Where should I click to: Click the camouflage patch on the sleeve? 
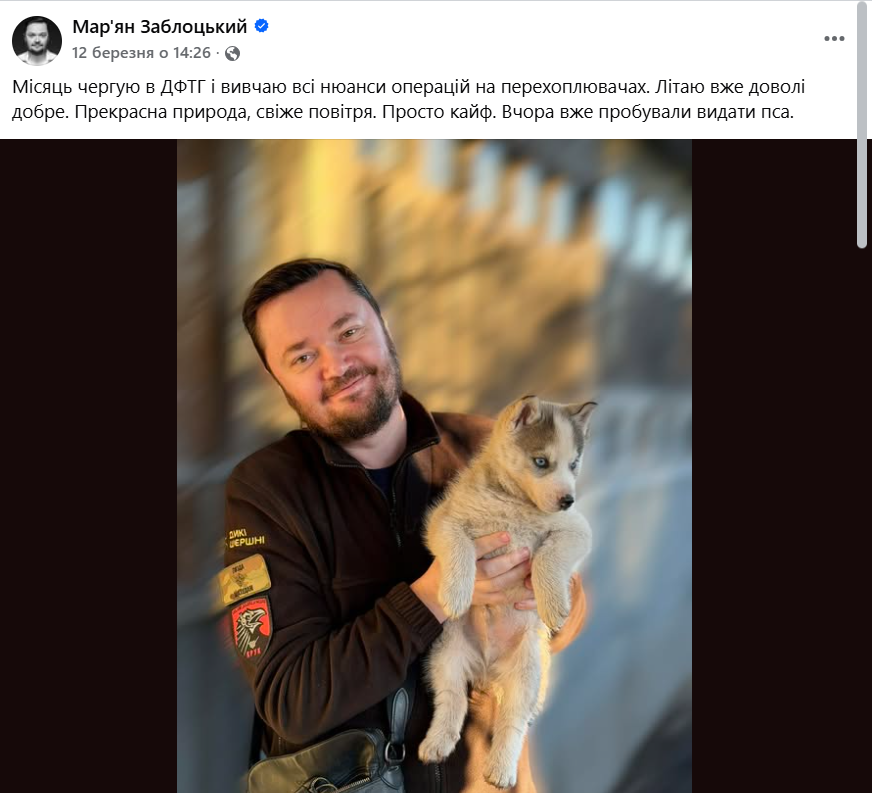point(244,579)
